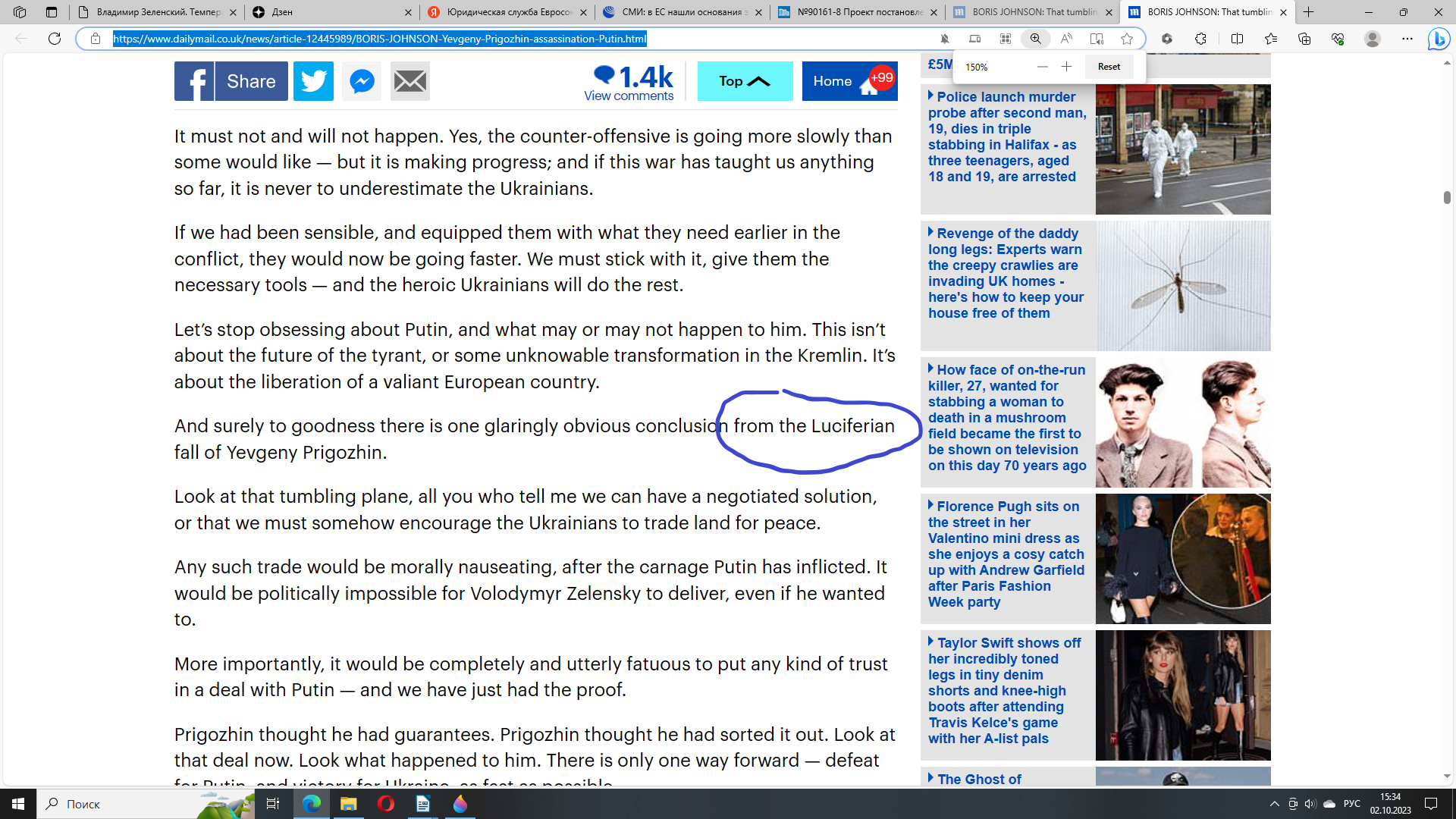Screen dimensions: 1456x819
Task: Jump to Top of the page
Action: point(745,81)
